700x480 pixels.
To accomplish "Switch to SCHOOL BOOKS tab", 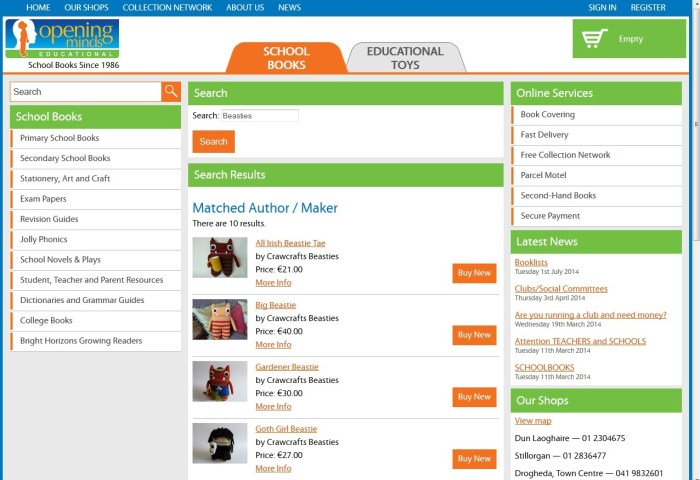I will [286, 58].
